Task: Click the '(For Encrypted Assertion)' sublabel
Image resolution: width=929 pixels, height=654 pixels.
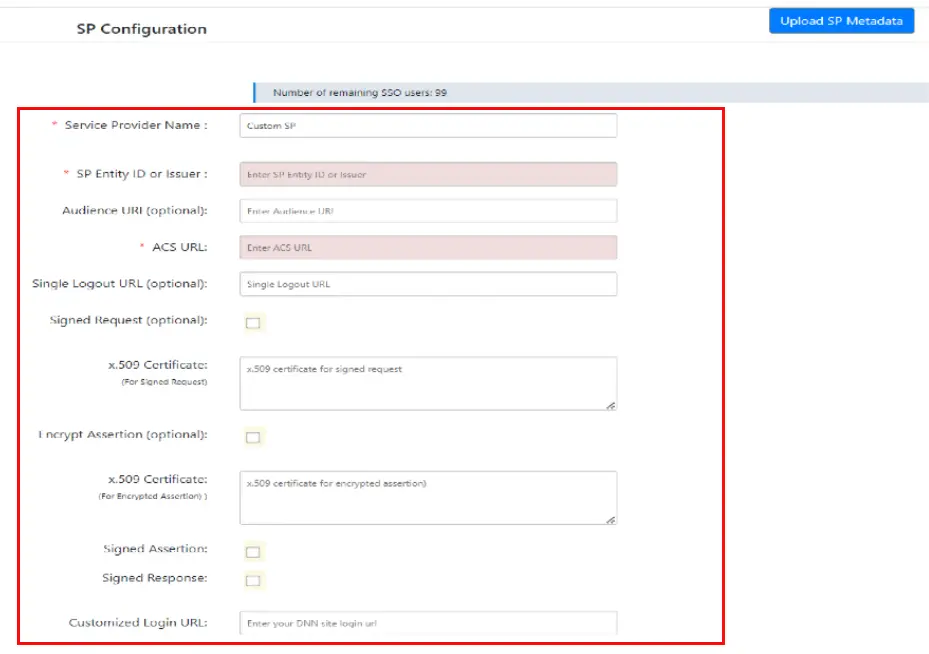Action: tap(153, 496)
